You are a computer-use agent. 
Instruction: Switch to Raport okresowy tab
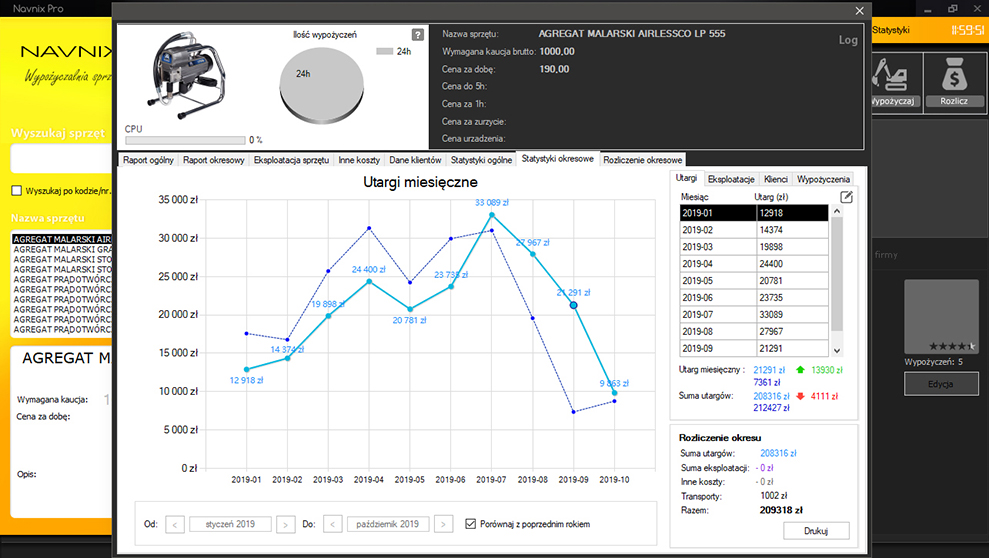click(x=214, y=160)
